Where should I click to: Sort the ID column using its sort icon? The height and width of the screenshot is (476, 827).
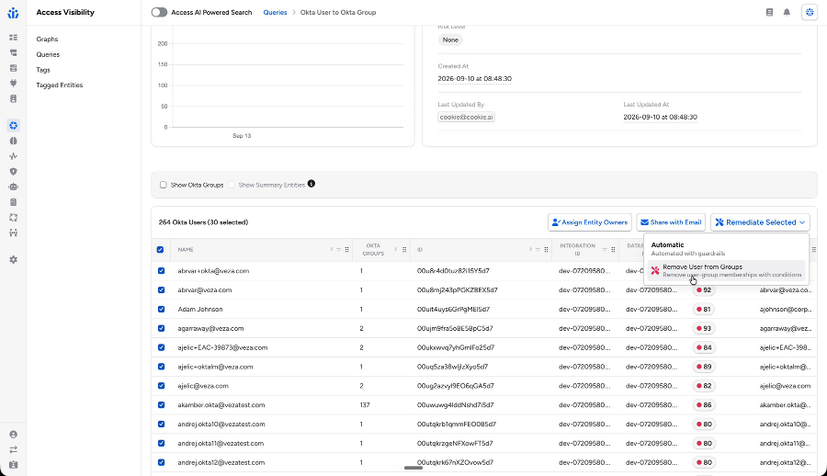coord(531,250)
